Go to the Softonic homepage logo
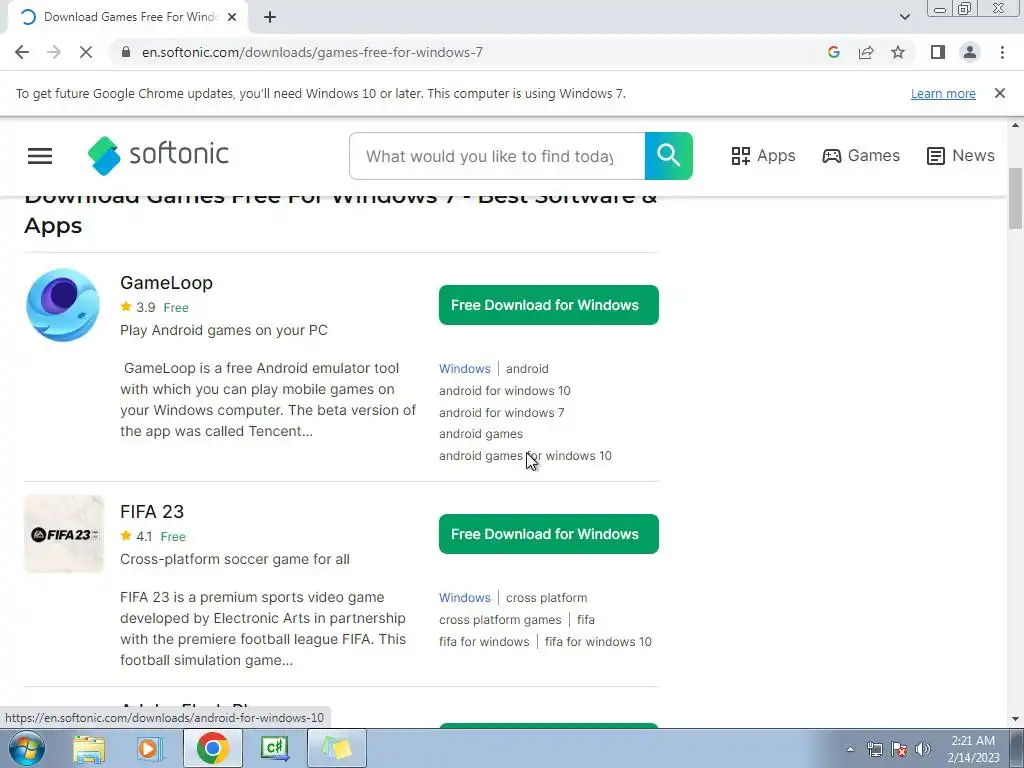This screenshot has height=768, width=1024. click(158, 155)
